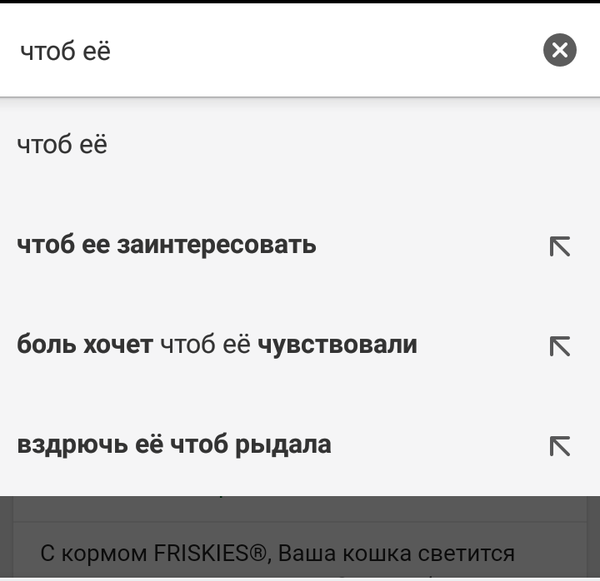
Task: Place cursor after "её" in search box
Action: point(111,51)
